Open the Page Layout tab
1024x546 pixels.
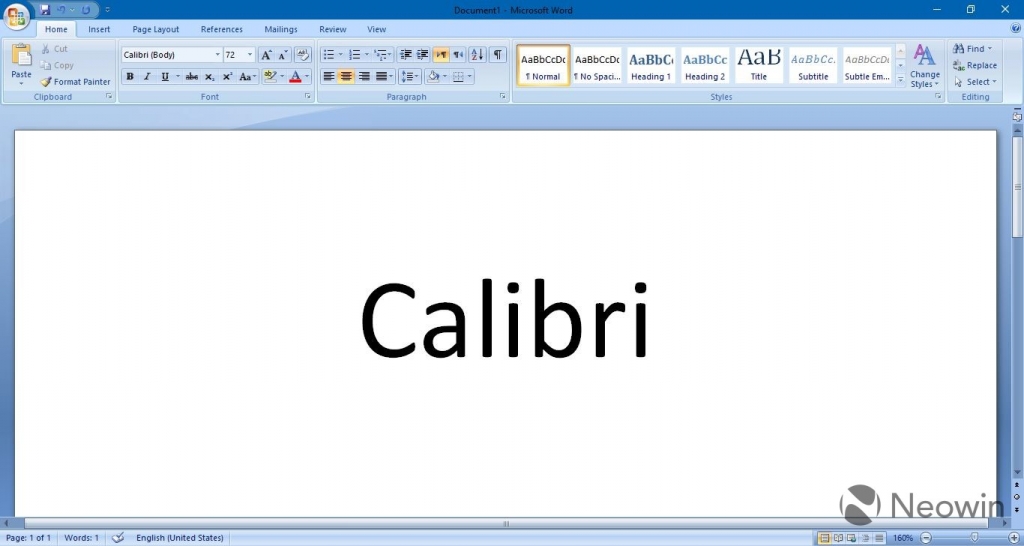tap(156, 30)
